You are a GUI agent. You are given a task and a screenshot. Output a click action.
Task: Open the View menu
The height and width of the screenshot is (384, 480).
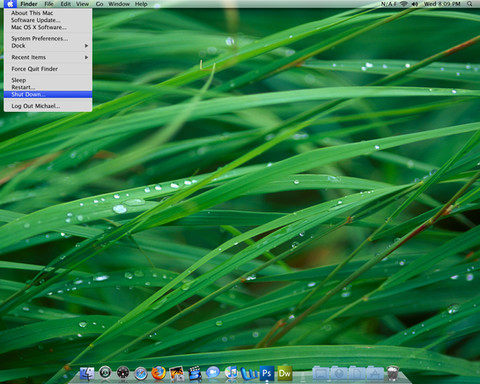82,4
